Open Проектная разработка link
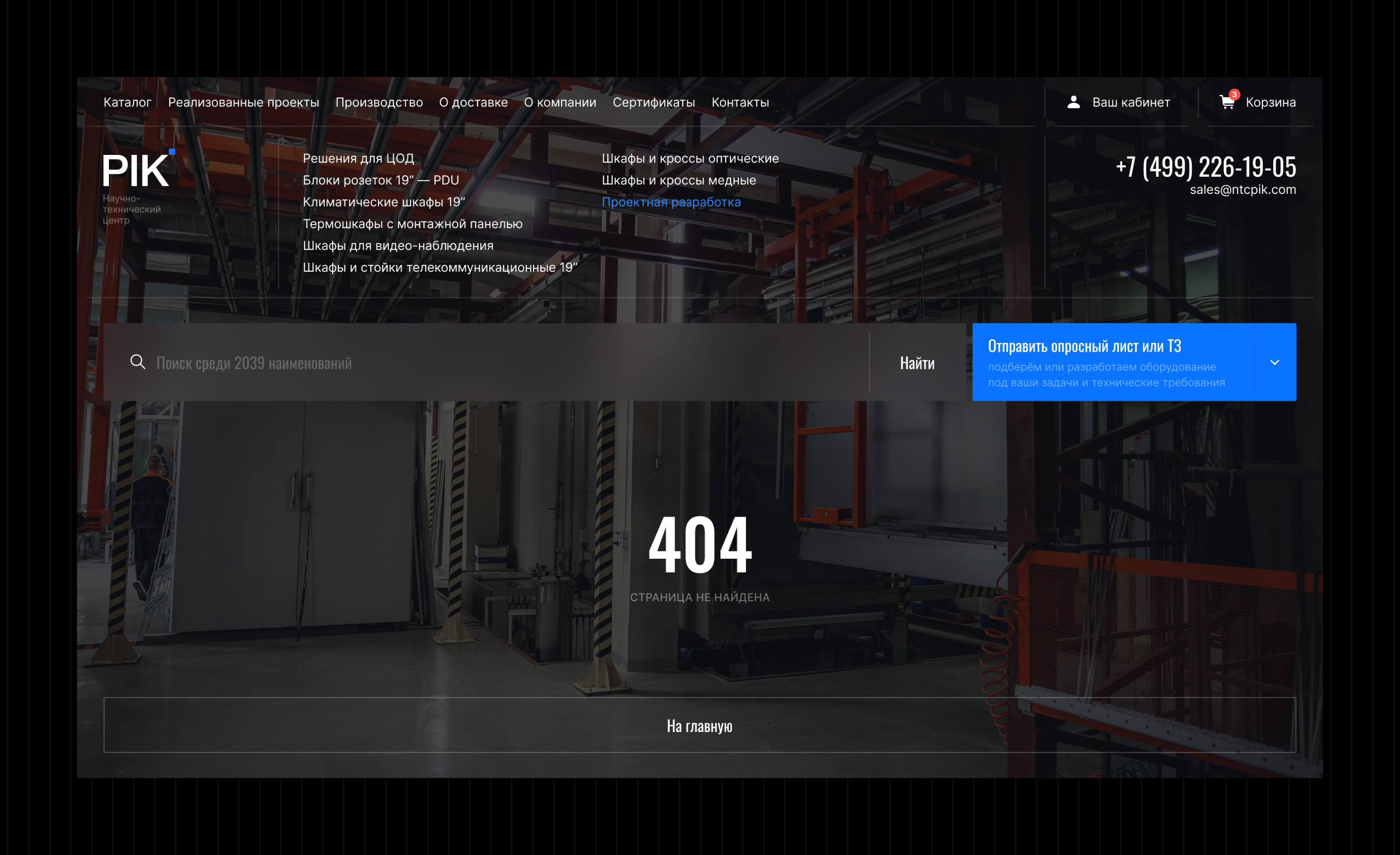Viewport: 1400px width, 855px height. coord(671,202)
